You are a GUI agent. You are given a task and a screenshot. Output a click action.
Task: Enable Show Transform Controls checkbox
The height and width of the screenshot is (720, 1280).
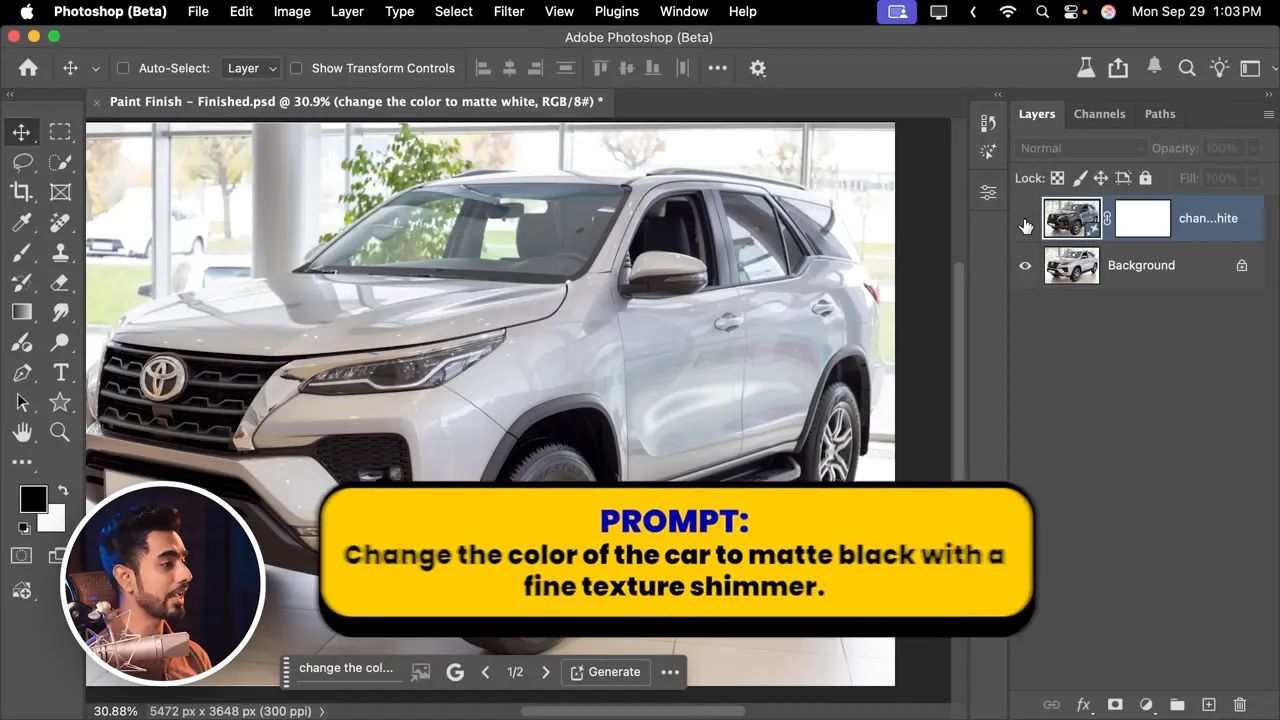point(296,68)
